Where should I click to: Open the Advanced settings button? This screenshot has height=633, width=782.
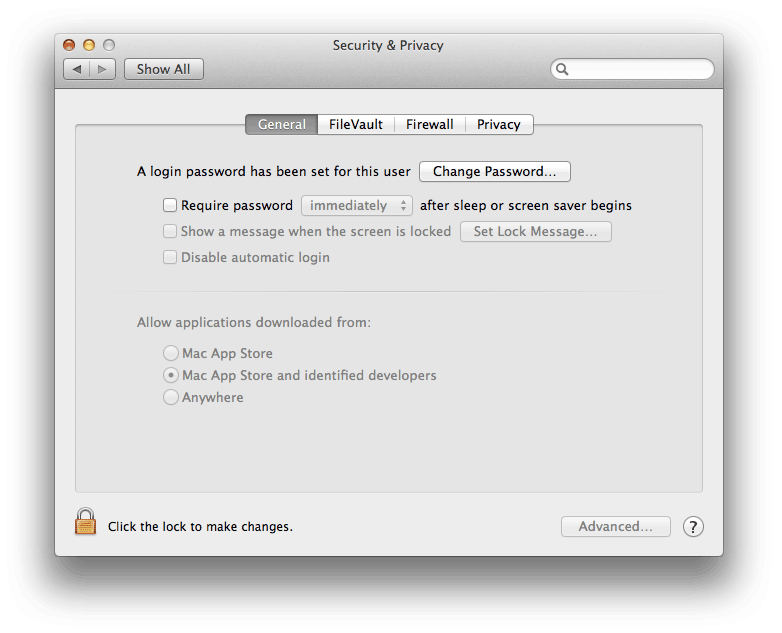pyautogui.click(x=615, y=527)
